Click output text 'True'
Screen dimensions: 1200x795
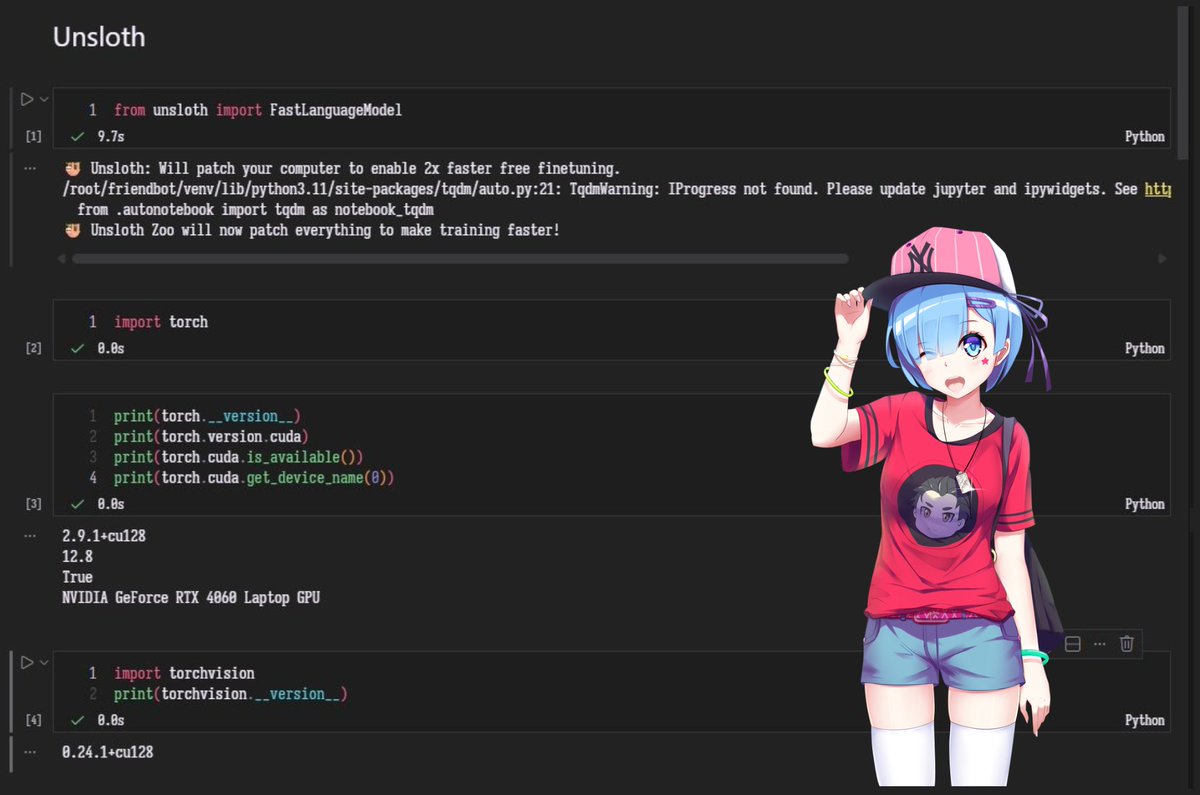pyautogui.click(x=77, y=577)
